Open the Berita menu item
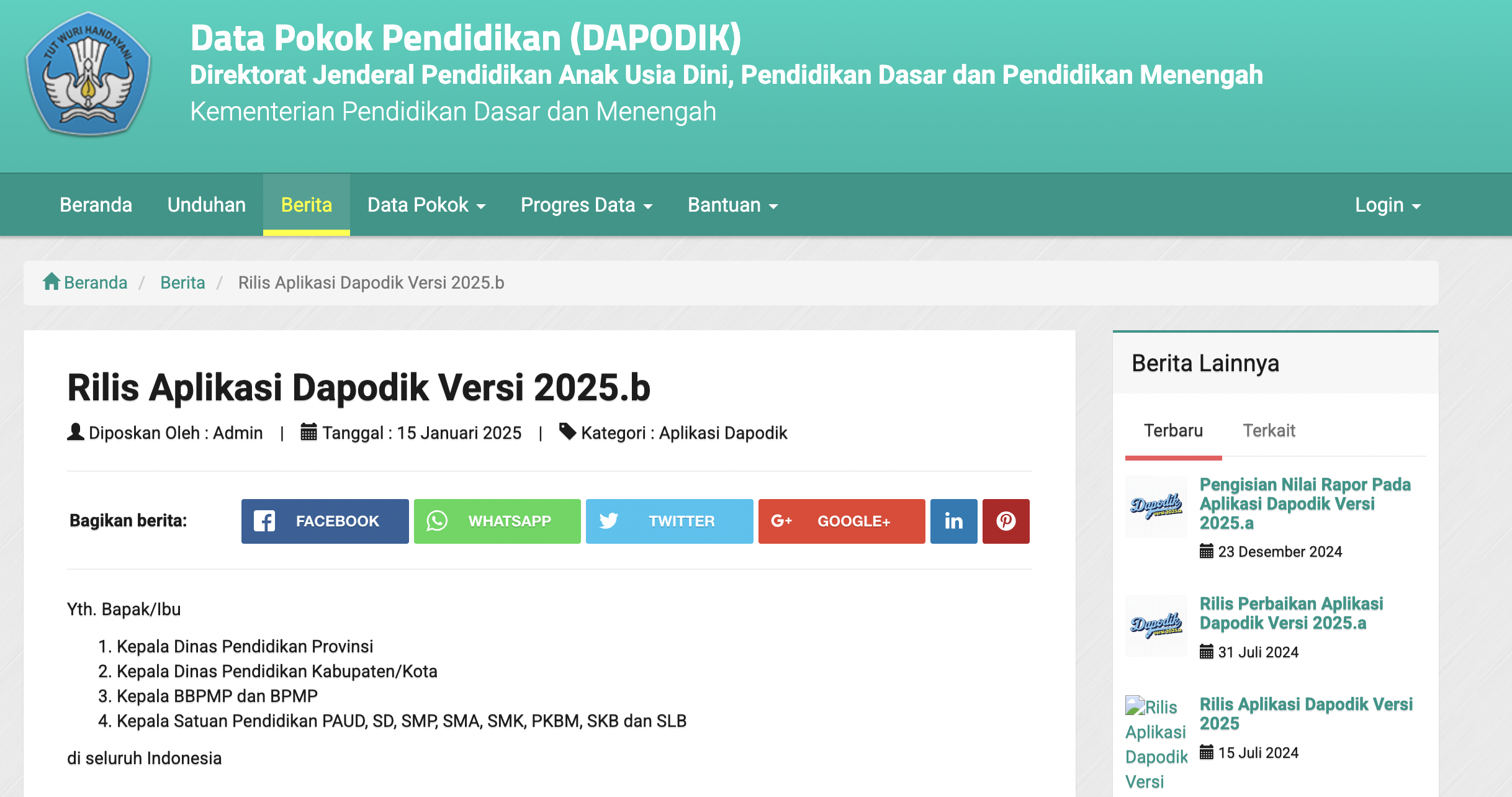The image size is (1512, 797). click(306, 204)
